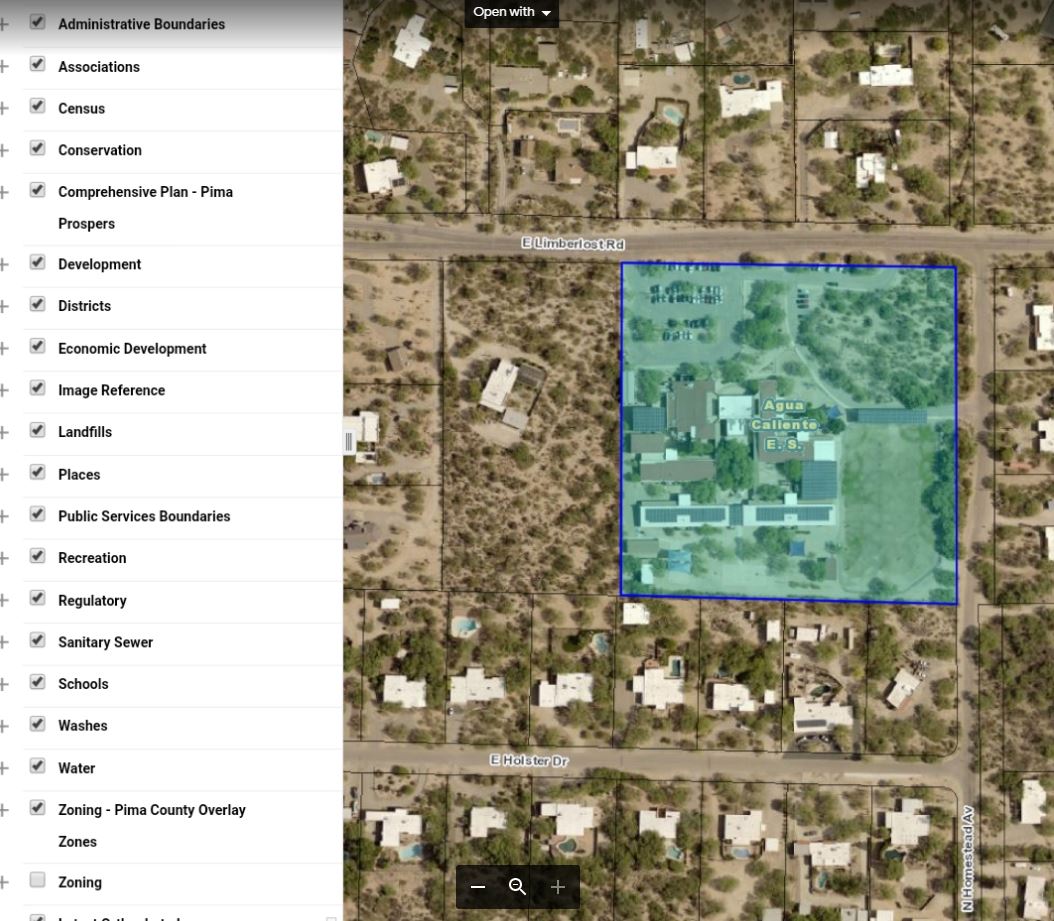This screenshot has height=921, width=1054.
Task: Select the Conservation layer label
Action: click(100, 150)
